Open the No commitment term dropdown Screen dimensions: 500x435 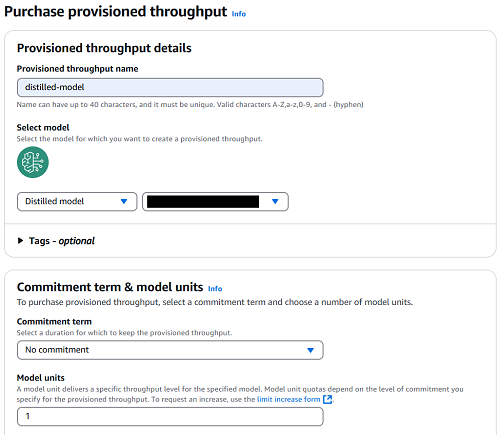(170, 350)
